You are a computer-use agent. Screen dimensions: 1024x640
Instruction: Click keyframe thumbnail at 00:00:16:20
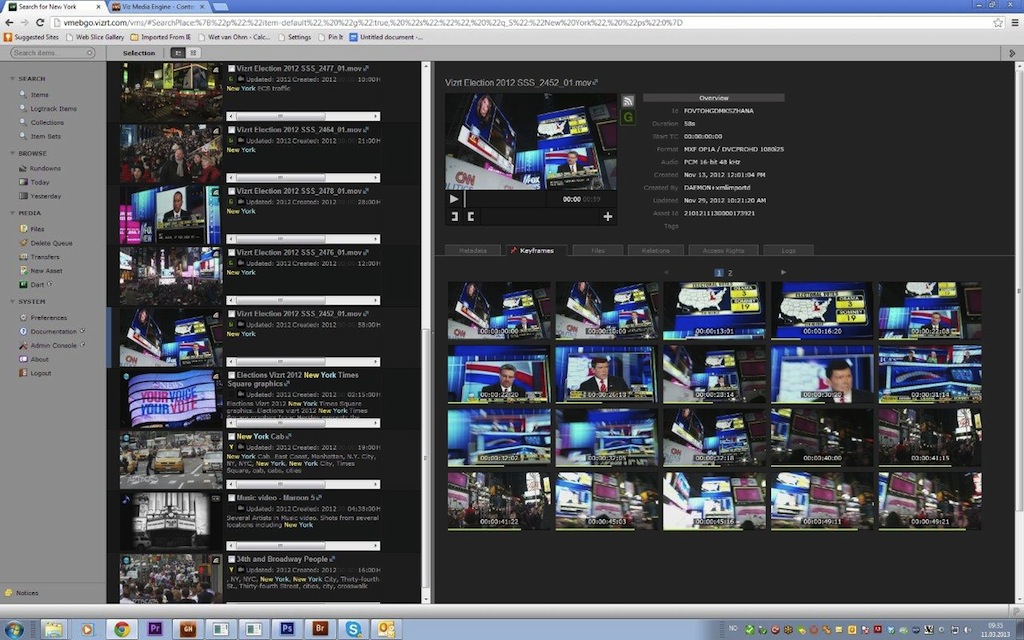click(x=821, y=310)
